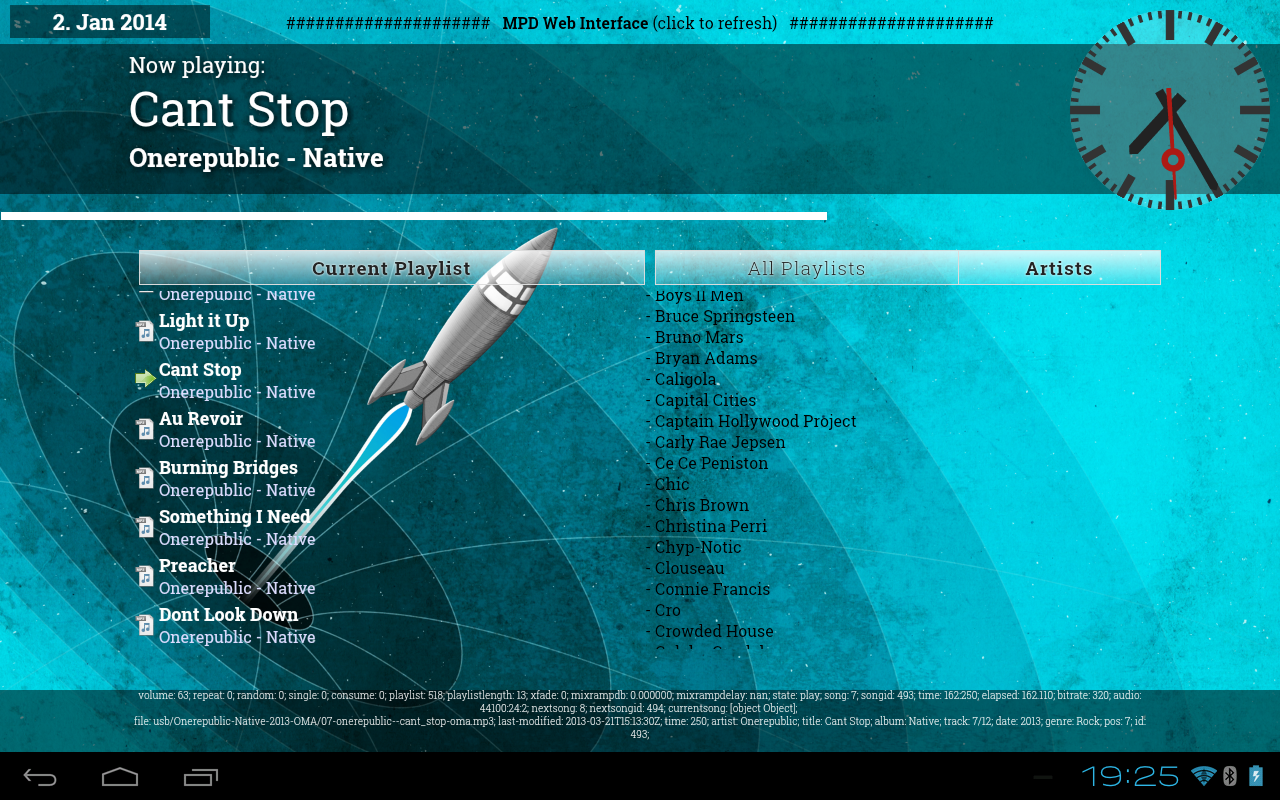The height and width of the screenshot is (800, 1280).
Task: Click the music file icon beside Something I Need
Action: click(x=146, y=527)
